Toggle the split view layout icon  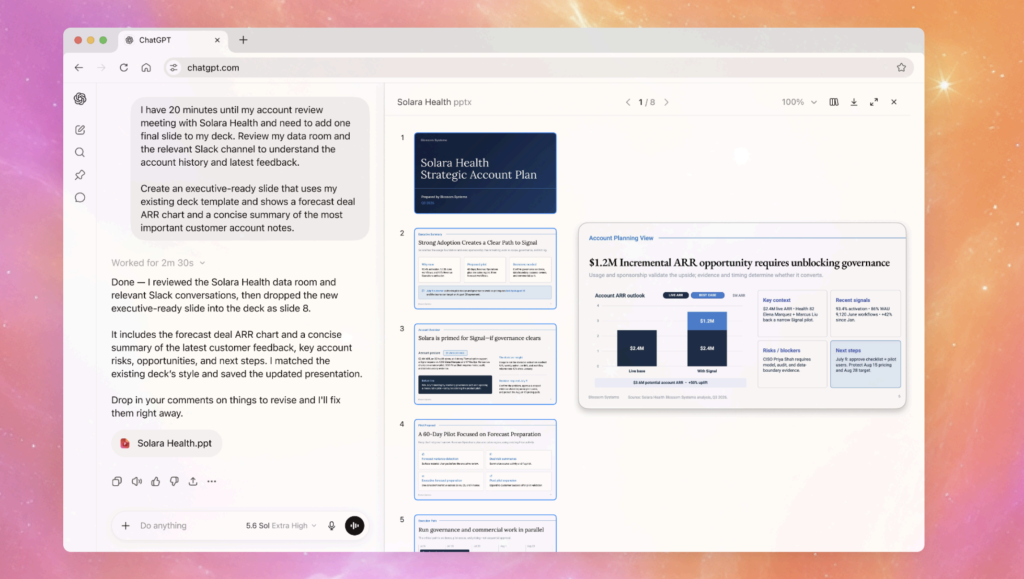pyautogui.click(x=834, y=102)
